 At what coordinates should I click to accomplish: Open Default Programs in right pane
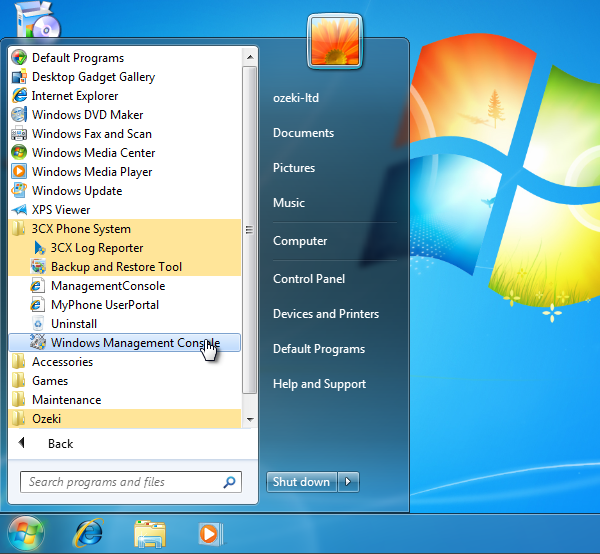(319, 349)
